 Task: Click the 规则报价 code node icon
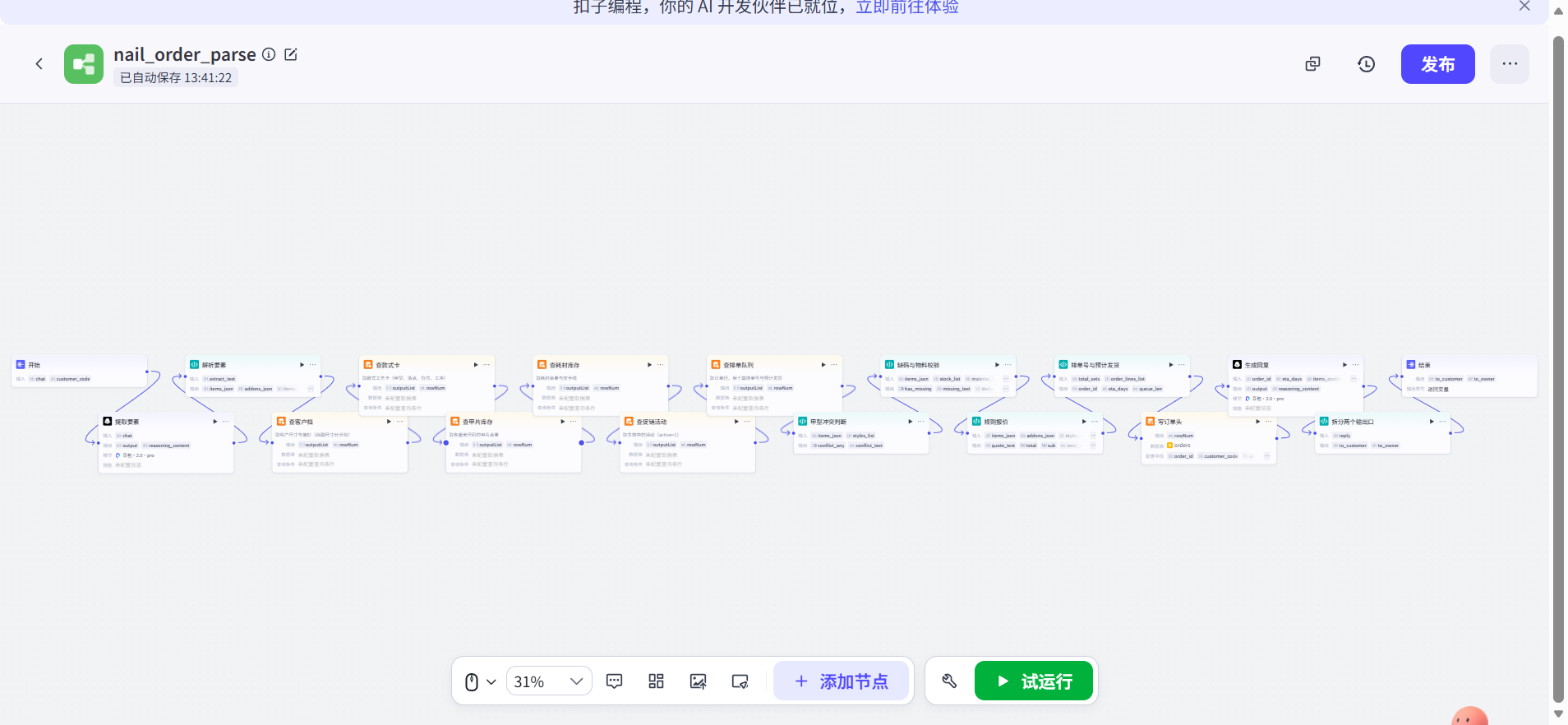pos(976,421)
